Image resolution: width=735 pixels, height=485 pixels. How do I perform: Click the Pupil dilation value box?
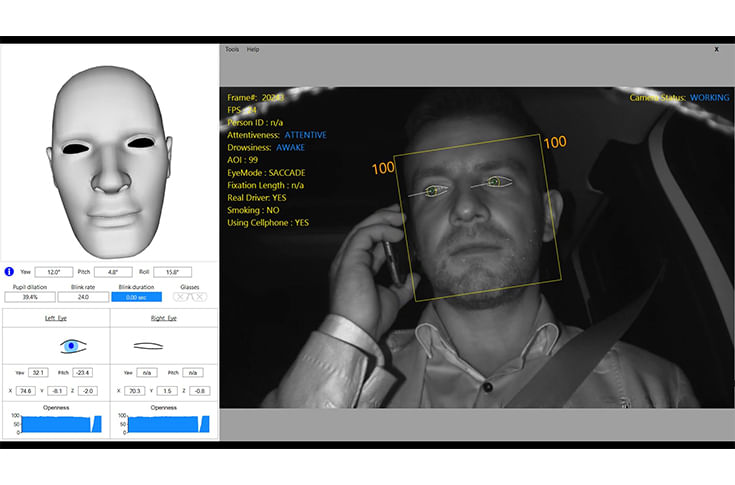point(29,297)
